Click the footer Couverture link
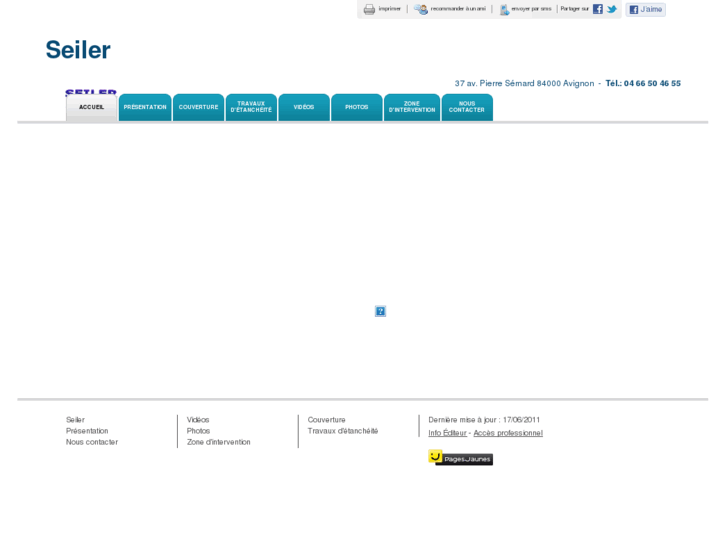Screen dimensions: 727x545 point(326,420)
